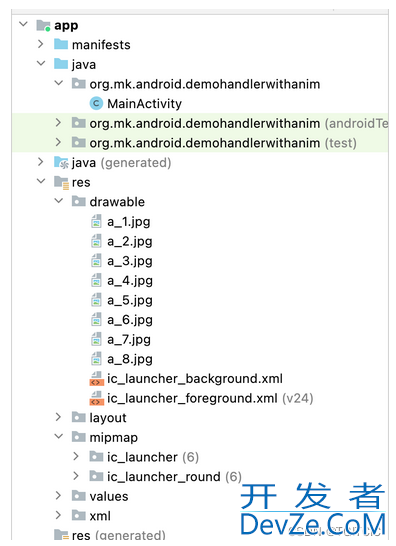The width and height of the screenshot is (396, 546).
Task: Expand the ic_launcher_round (6) group
Action: [76, 475]
